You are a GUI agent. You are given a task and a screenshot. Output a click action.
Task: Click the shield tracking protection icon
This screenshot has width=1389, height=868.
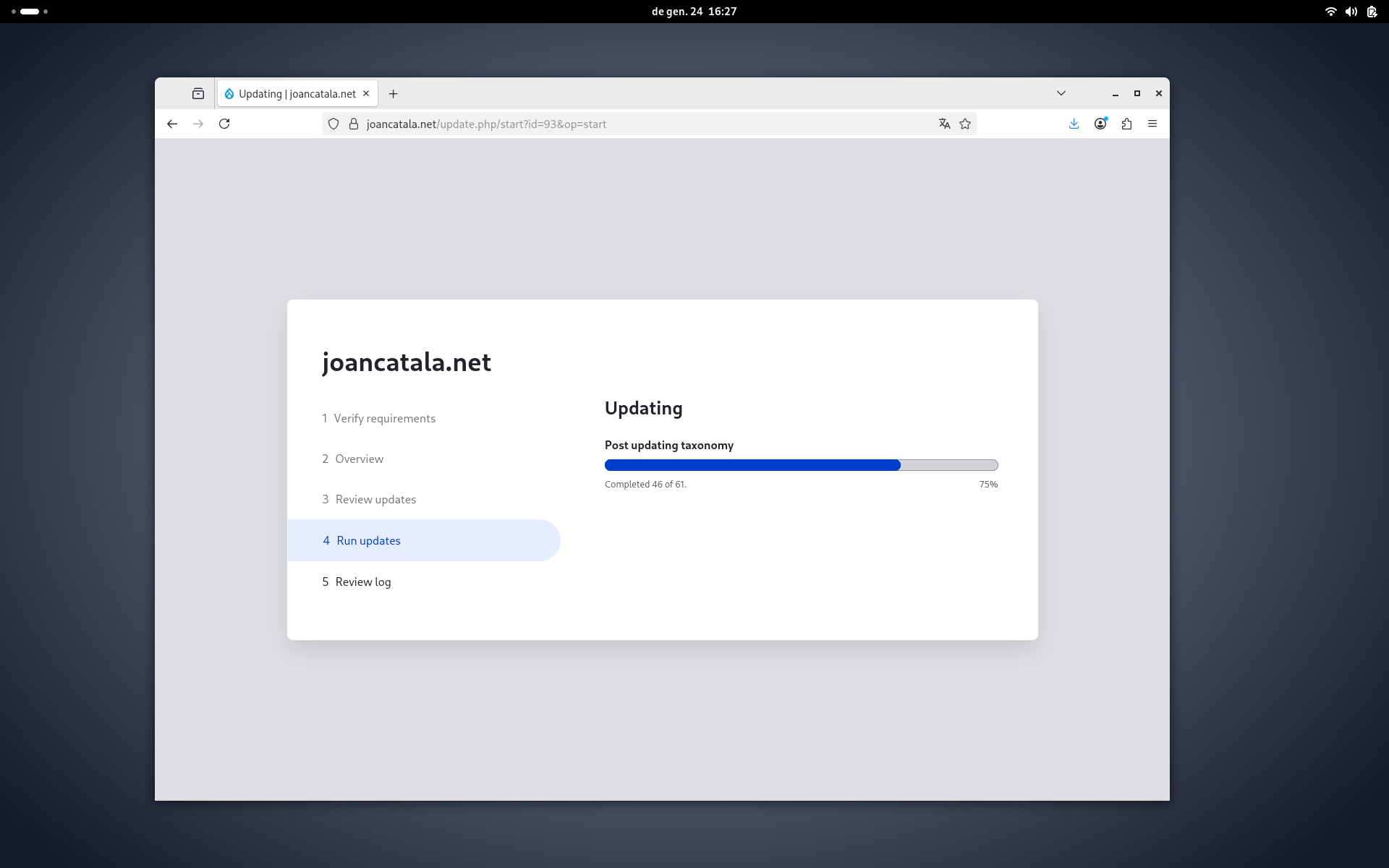pos(334,124)
